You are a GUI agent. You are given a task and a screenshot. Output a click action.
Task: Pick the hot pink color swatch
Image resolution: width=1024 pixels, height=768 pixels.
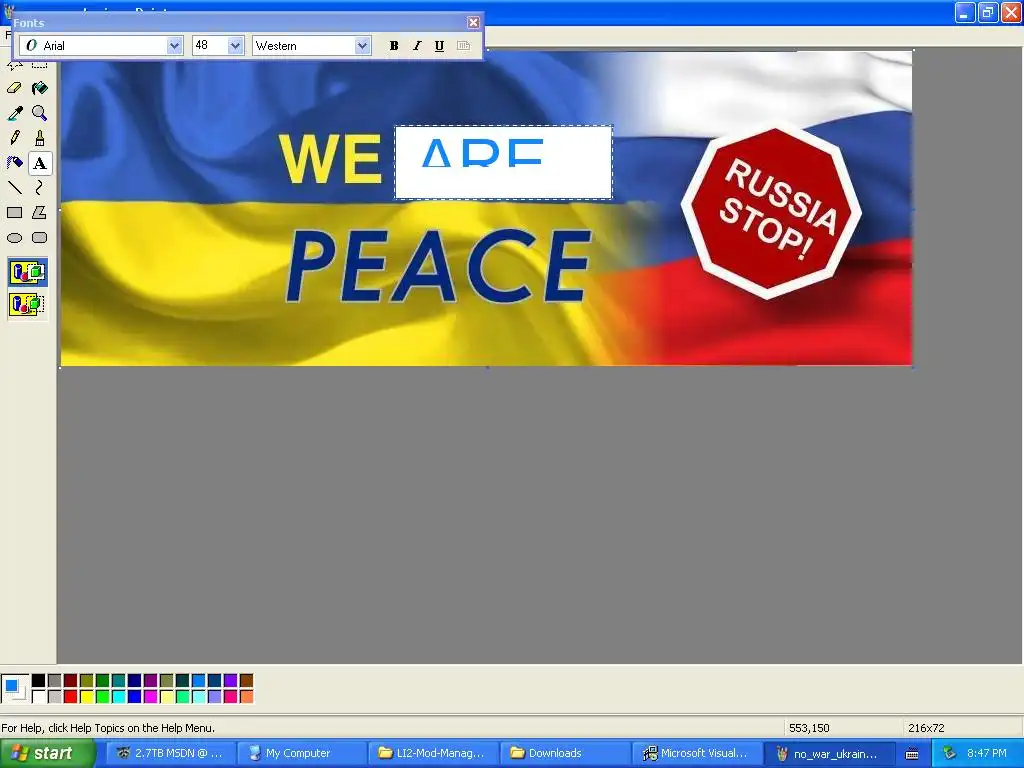tap(231, 697)
